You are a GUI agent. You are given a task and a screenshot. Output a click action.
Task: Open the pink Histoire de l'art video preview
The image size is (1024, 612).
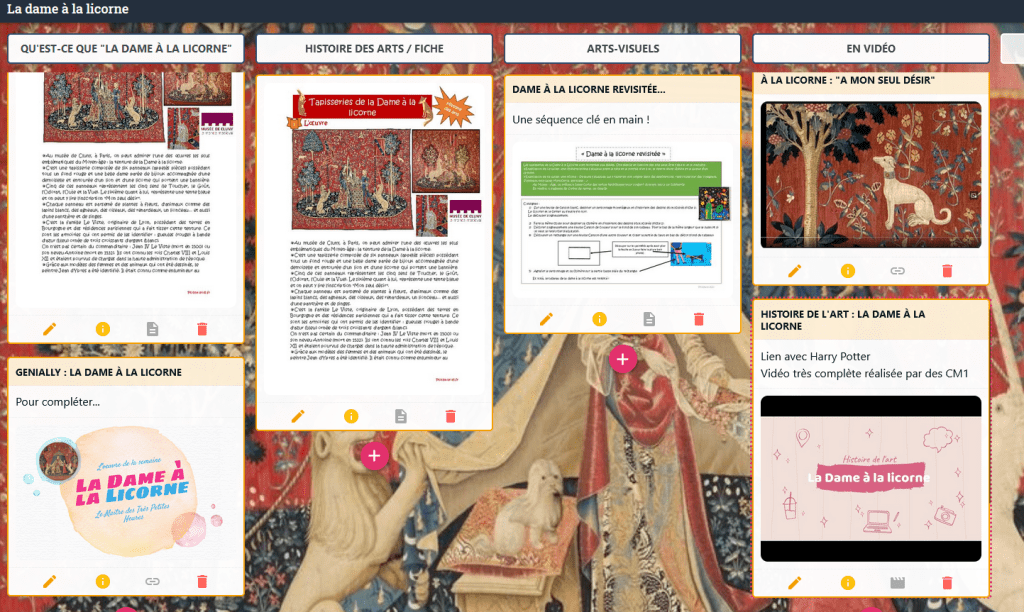click(870, 478)
